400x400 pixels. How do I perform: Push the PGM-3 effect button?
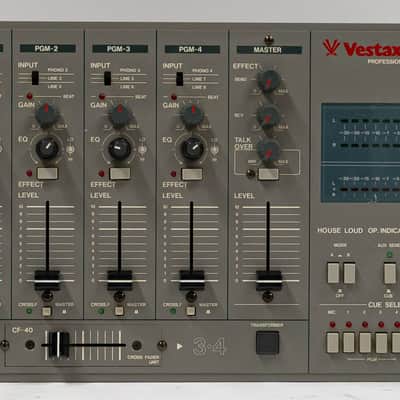click(x=120, y=174)
